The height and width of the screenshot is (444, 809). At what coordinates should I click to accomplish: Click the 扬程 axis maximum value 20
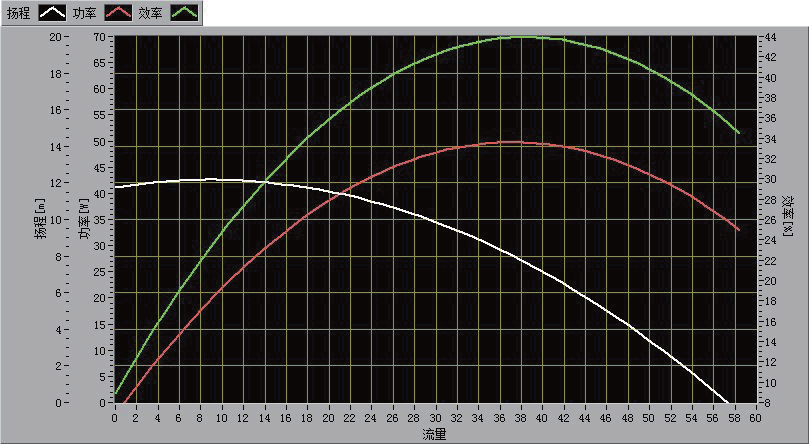pos(56,37)
